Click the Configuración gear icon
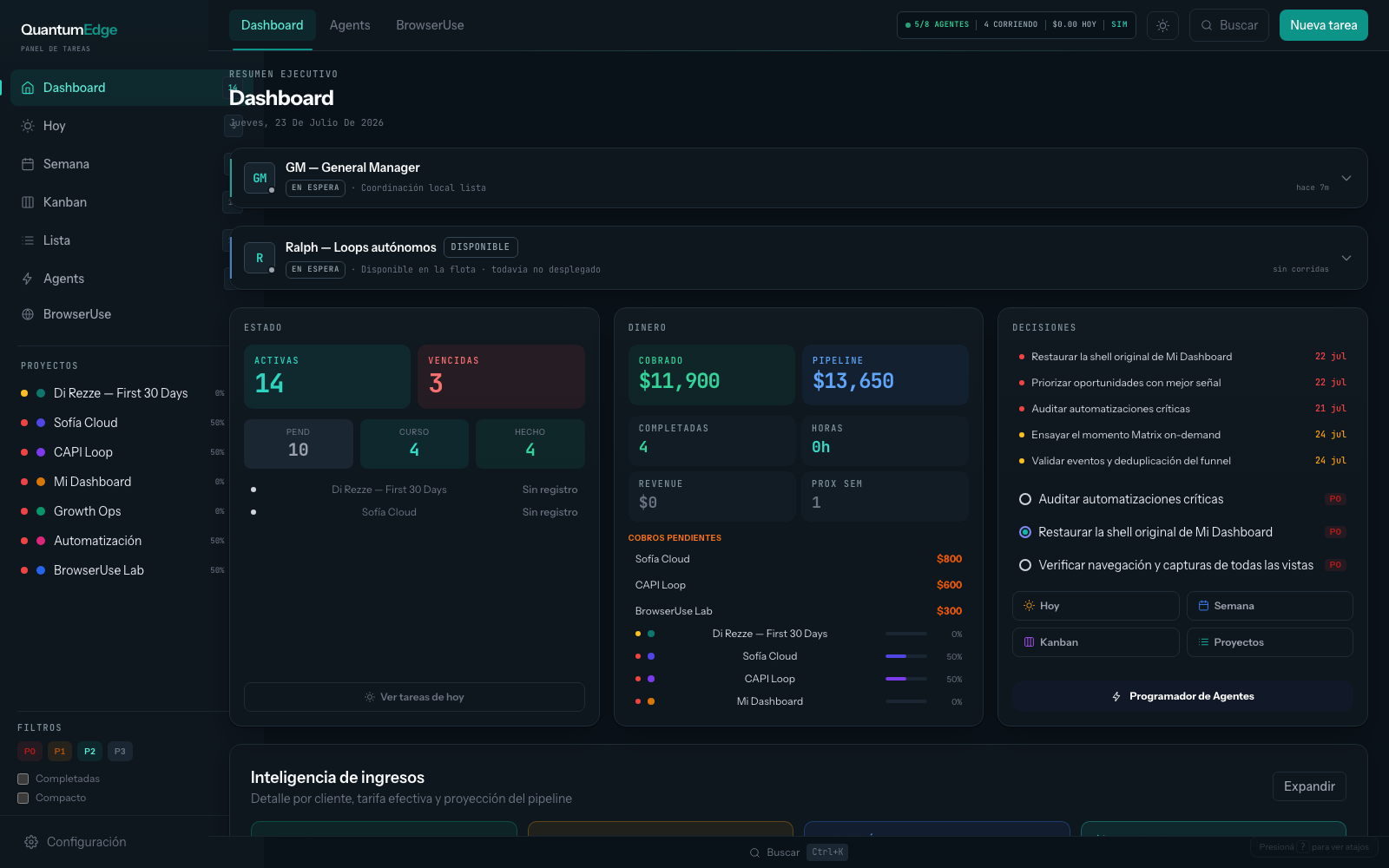Image resolution: width=1389 pixels, height=868 pixels. [x=31, y=842]
